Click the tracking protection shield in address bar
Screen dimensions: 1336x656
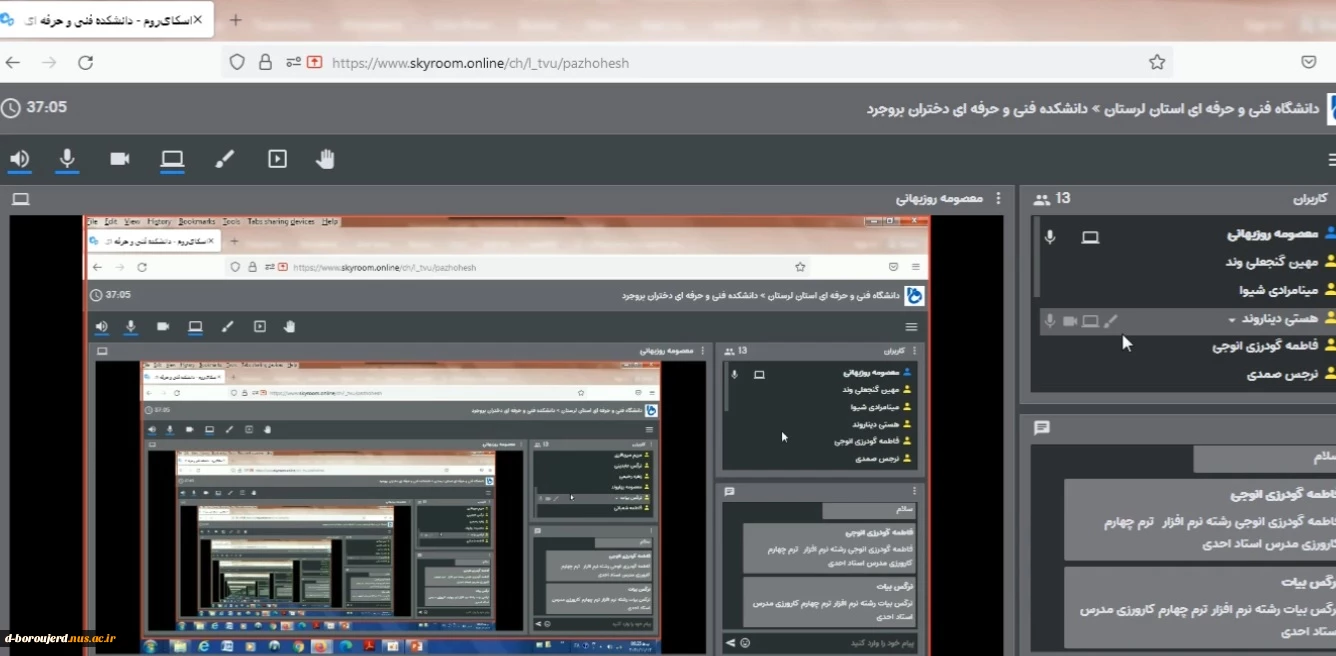(x=237, y=62)
